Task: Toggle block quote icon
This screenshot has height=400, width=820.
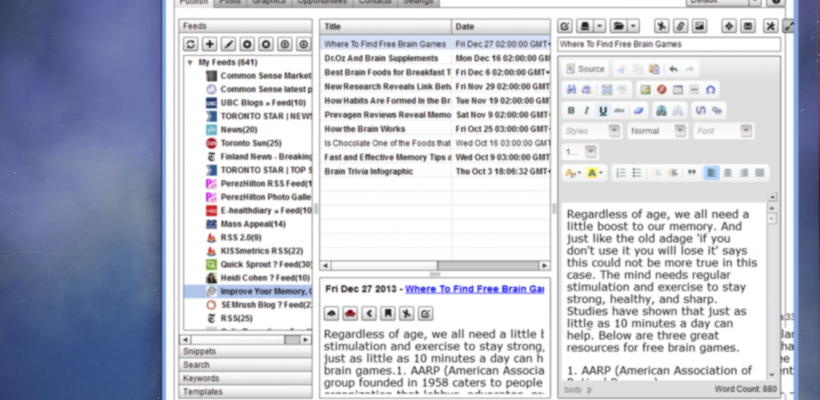Action: coord(691,173)
